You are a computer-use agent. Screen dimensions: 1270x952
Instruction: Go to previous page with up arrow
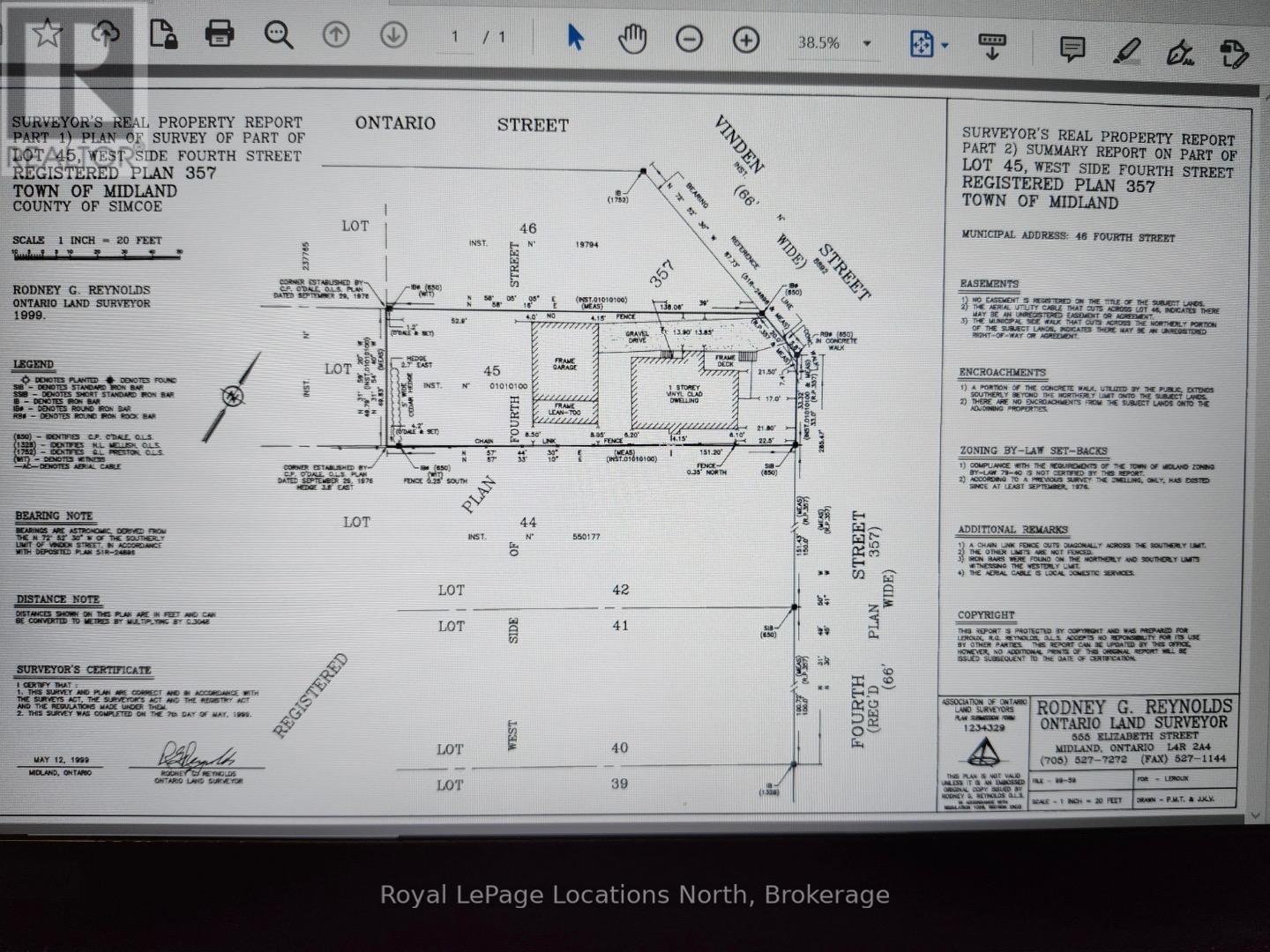tap(336, 35)
